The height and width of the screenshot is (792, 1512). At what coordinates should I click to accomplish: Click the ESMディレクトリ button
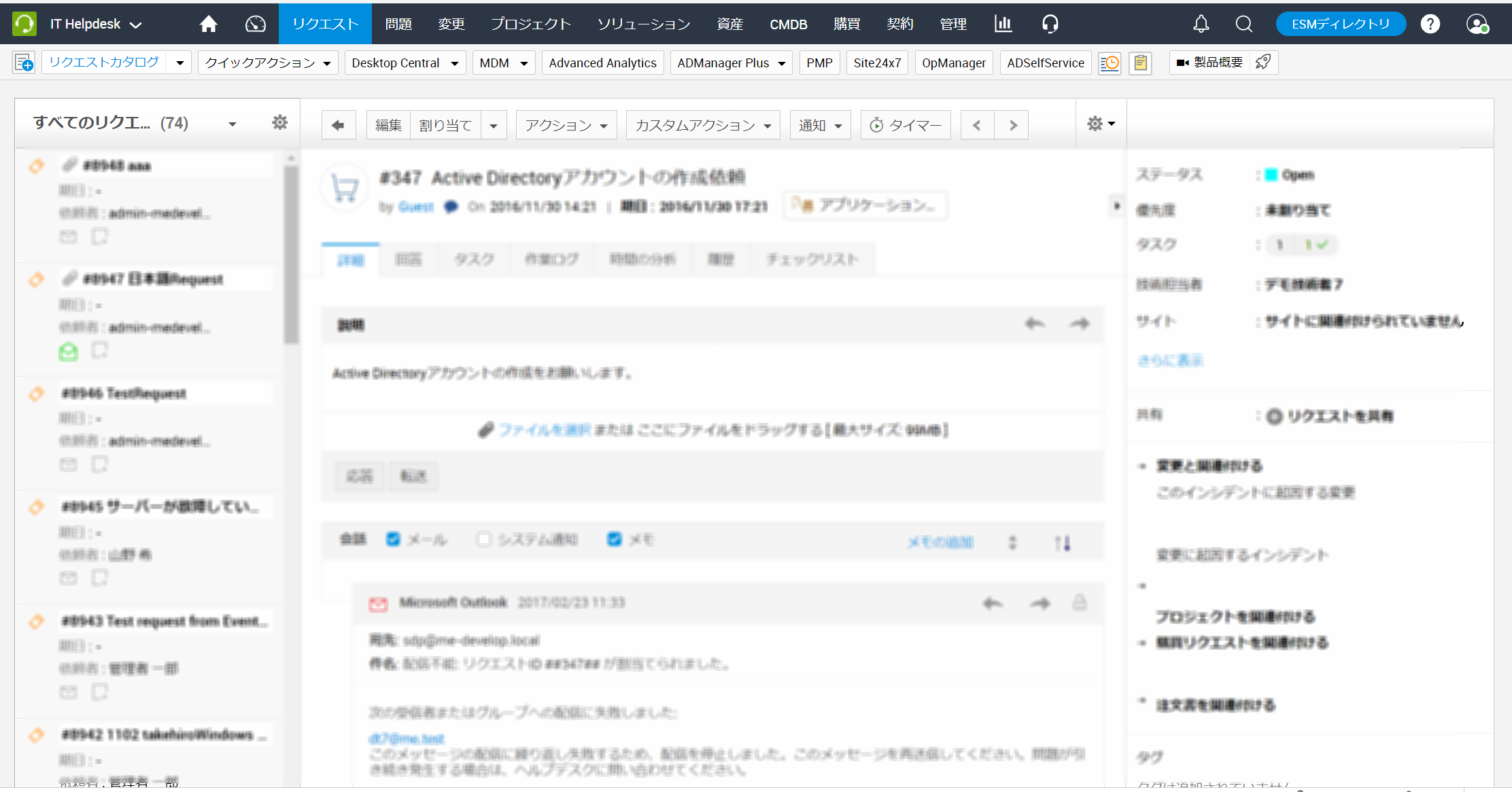[1340, 24]
